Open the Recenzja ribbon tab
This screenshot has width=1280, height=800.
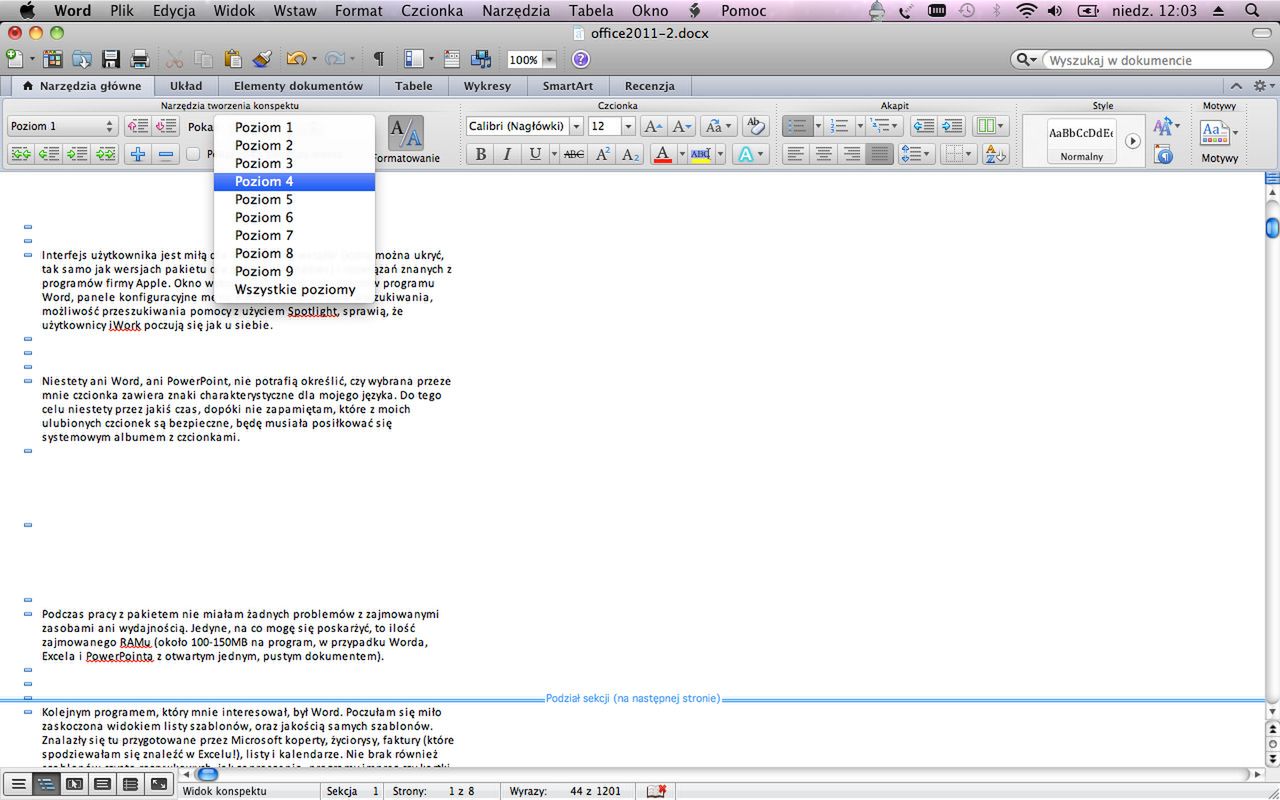[649, 86]
